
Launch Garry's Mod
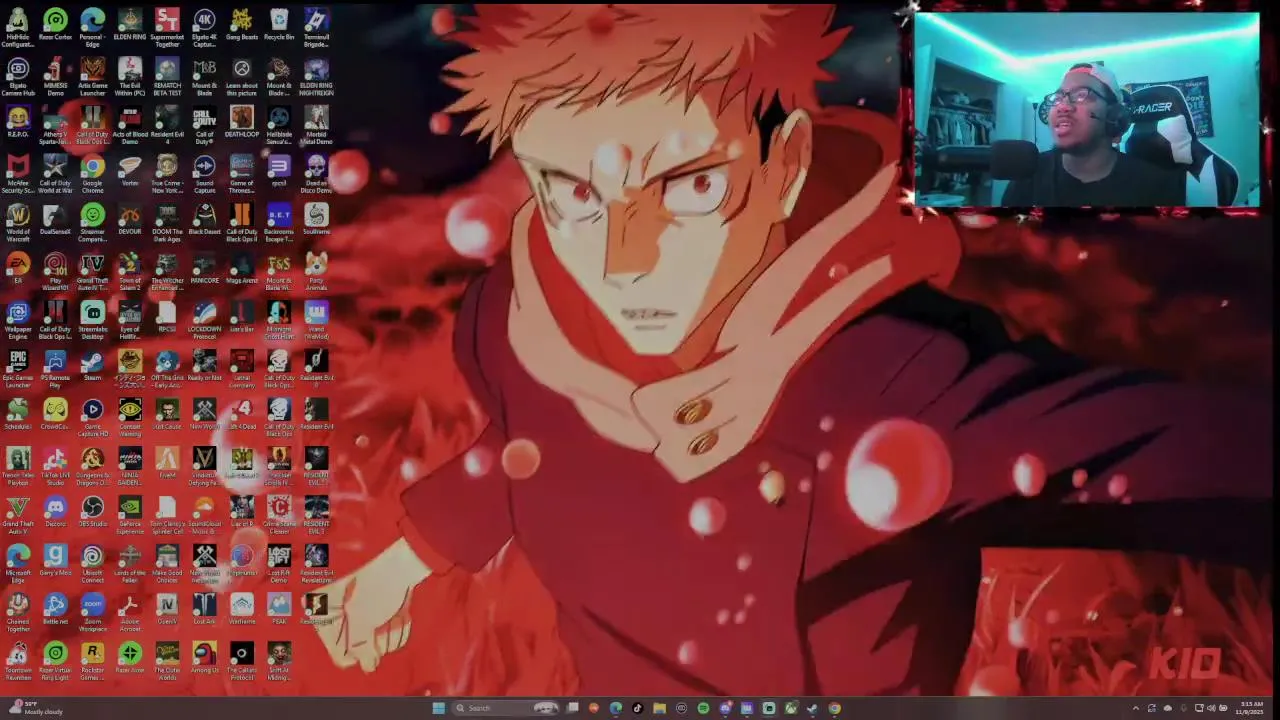click(55, 562)
